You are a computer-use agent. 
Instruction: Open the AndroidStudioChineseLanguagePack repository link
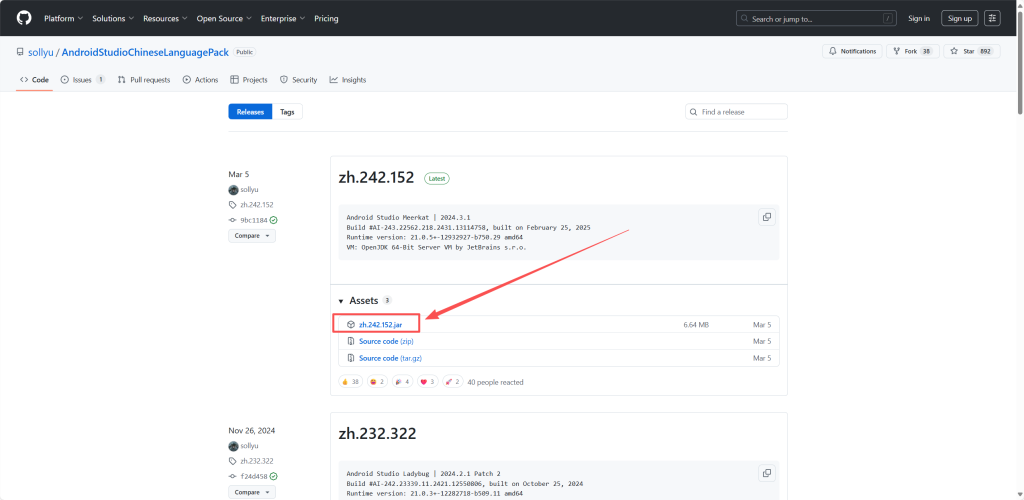[x=145, y=52]
